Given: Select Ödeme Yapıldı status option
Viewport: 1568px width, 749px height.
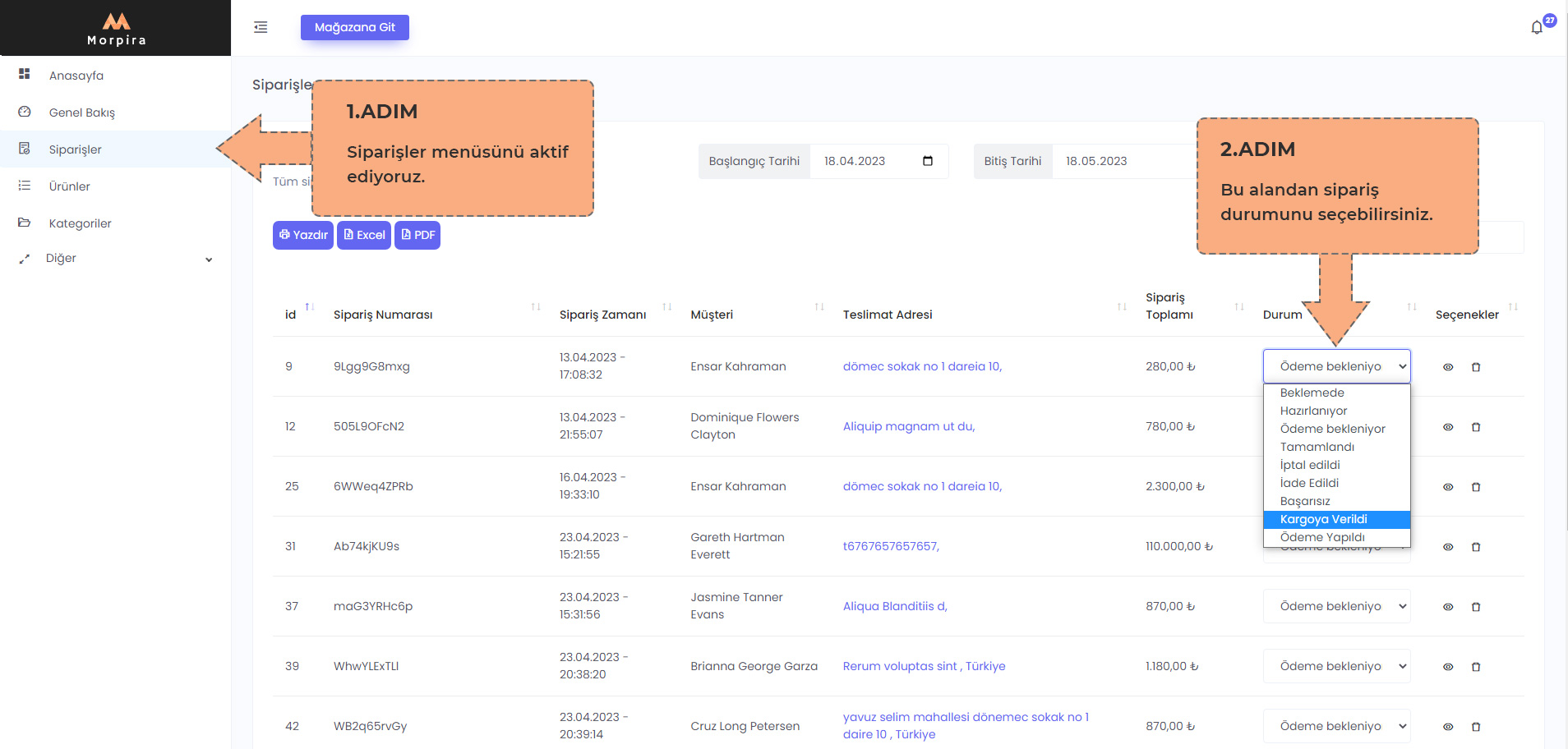Looking at the screenshot, I should click(1336, 537).
